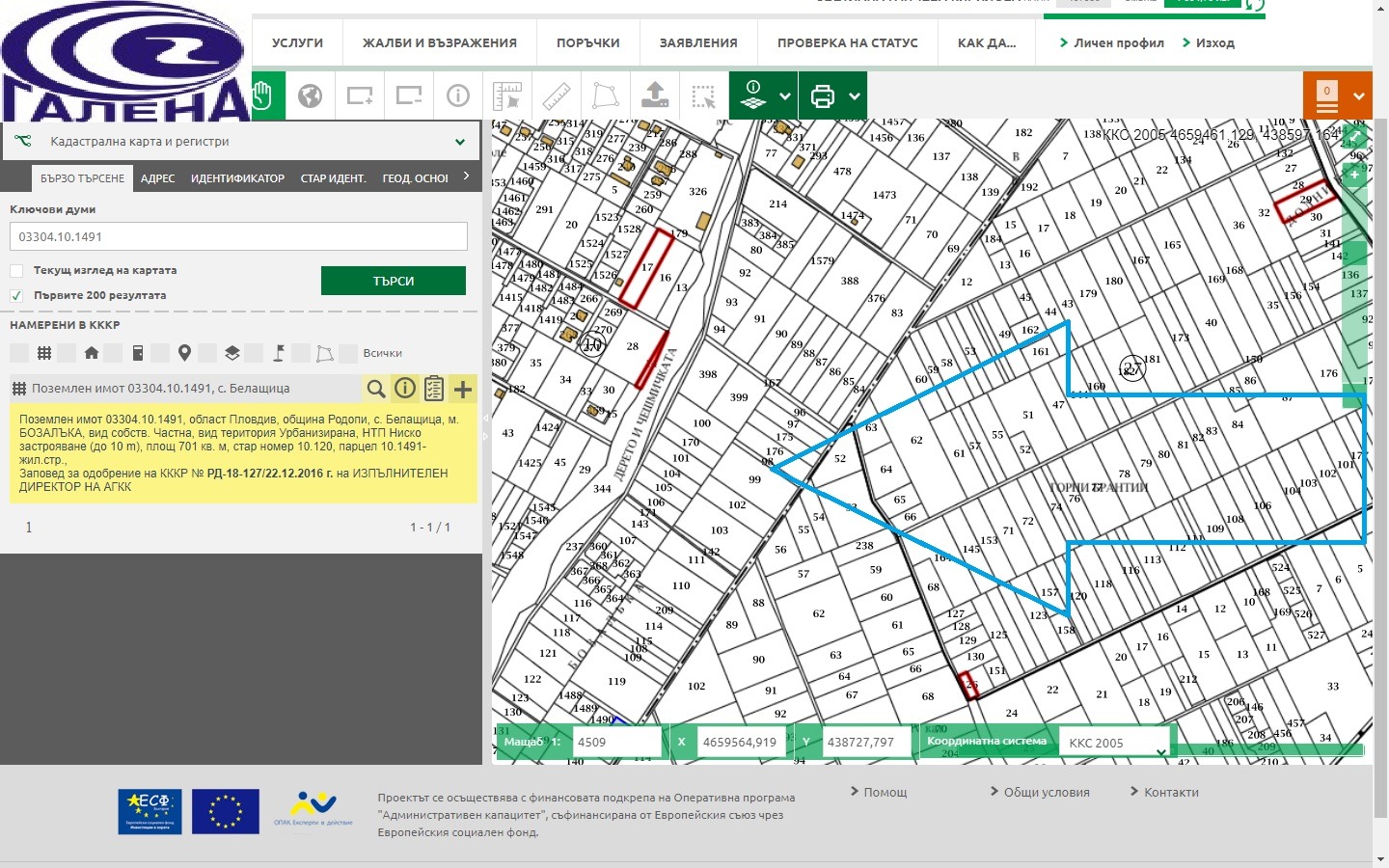This screenshot has height=868, width=1389.
Task: Switch to the АДРЕС tab
Action: pyautogui.click(x=157, y=177)
